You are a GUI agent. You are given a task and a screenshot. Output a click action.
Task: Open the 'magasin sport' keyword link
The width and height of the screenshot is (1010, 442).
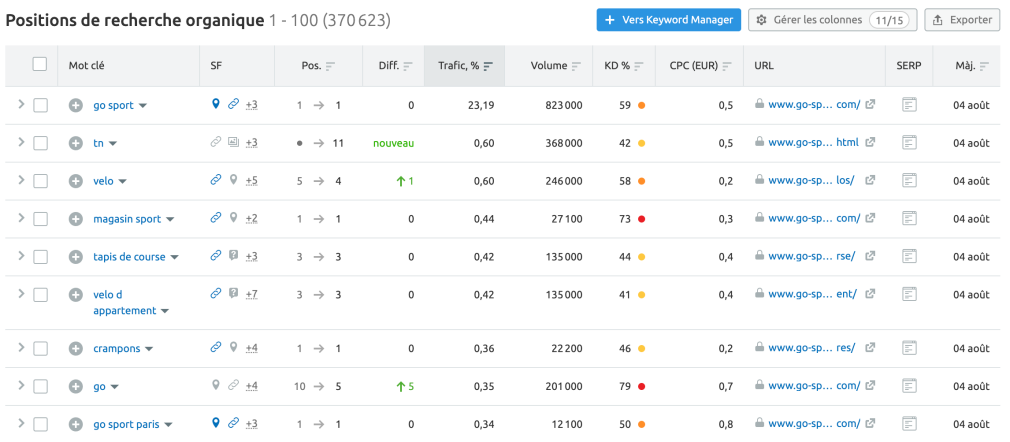127,219
